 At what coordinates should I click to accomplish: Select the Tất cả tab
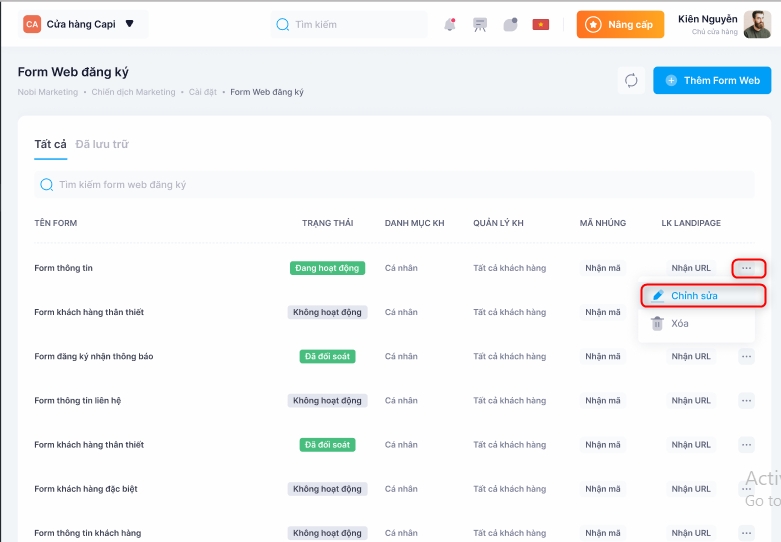(x=50, y=144)
